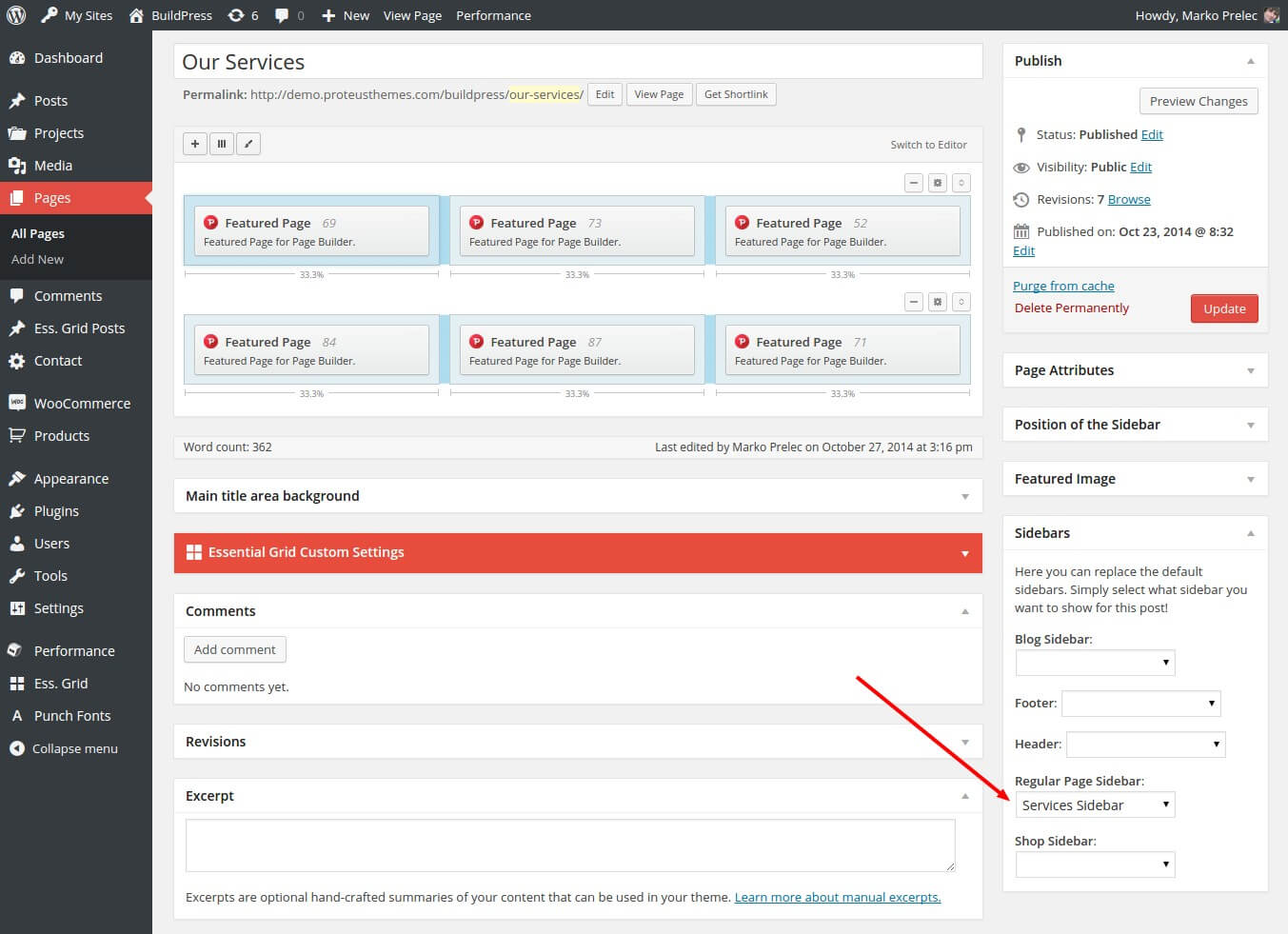This screenshot has width=1288, height=934.
Task: Click Purge from cache link
Action: 1063,286
